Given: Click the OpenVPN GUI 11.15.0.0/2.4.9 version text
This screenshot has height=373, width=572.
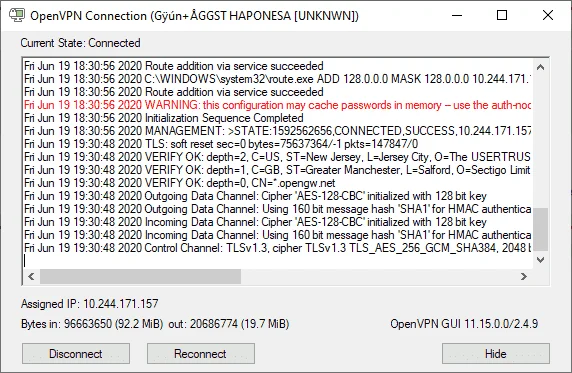Looking at the screenshot, I should (x=464, y=324).
